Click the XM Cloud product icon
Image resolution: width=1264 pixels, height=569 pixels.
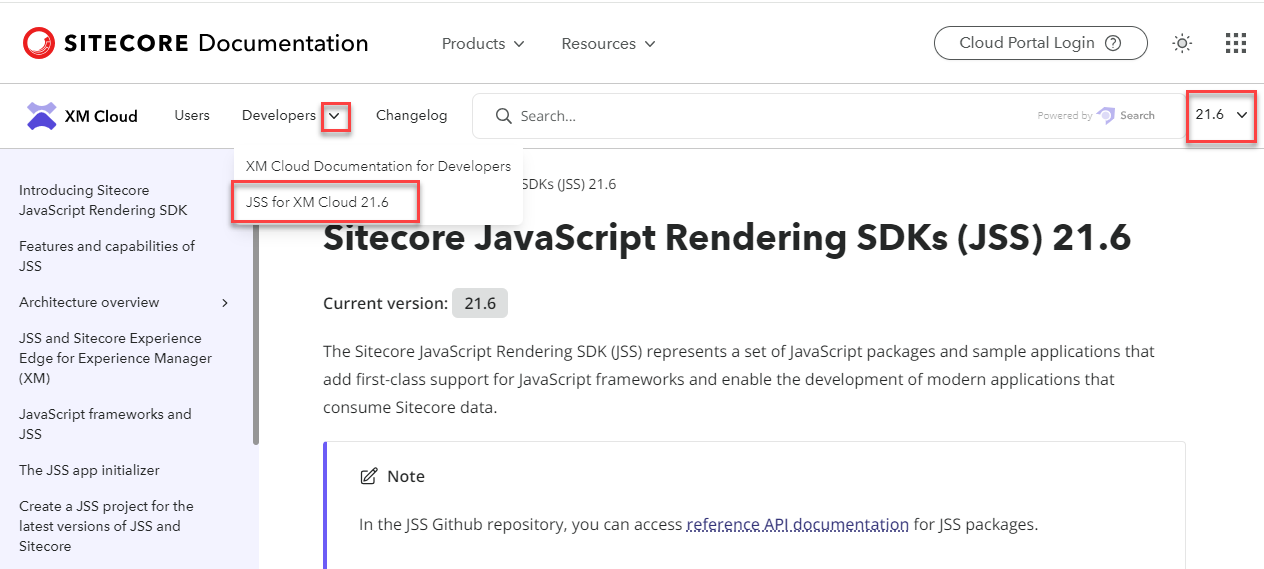click(x=41, y=116)
